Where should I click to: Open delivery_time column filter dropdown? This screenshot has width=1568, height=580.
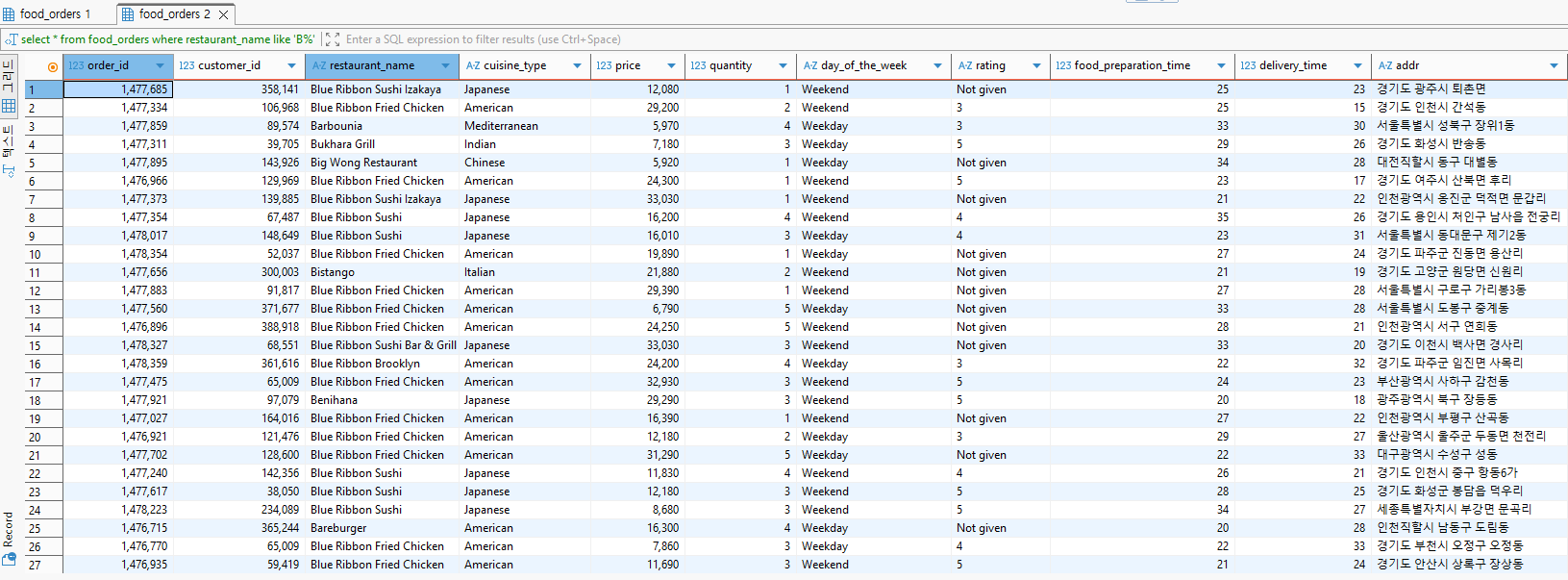(x=1358, y=65)
